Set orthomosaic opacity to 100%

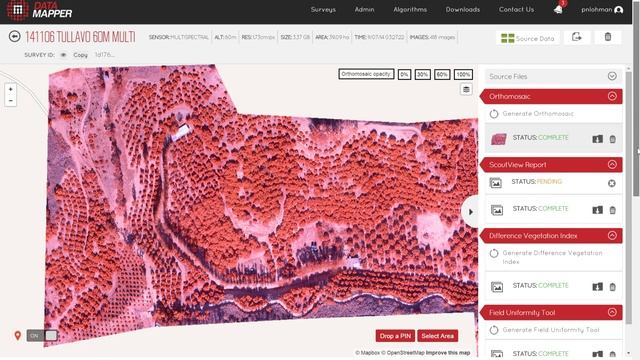coord(463,75)
